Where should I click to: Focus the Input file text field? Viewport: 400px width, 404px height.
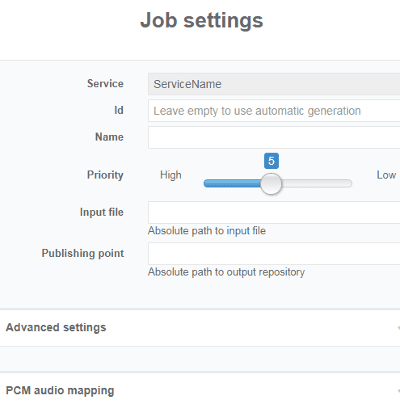pyautogui.click(x=274, y=212)
